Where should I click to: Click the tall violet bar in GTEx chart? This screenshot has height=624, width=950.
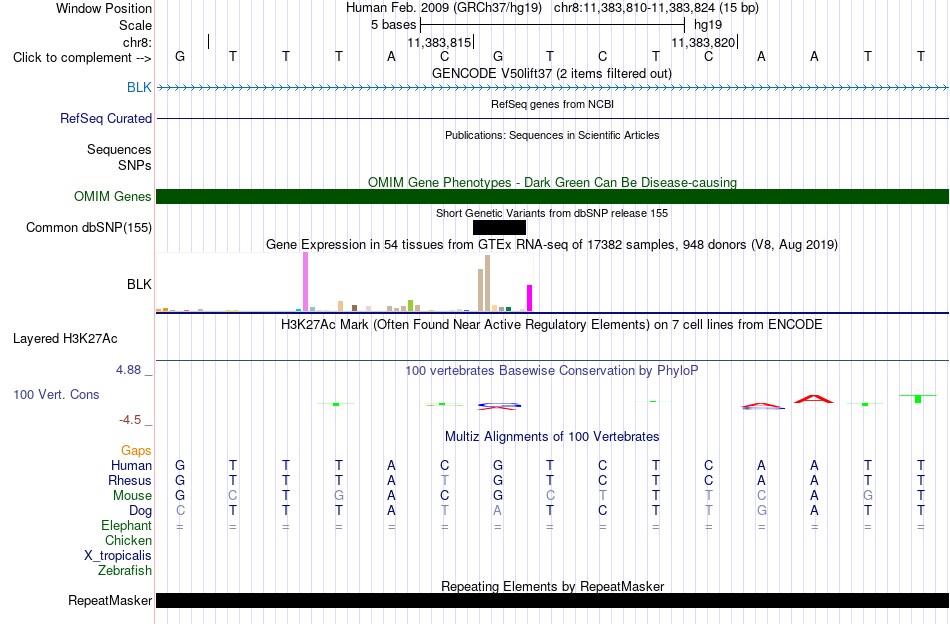coord(305,282)
